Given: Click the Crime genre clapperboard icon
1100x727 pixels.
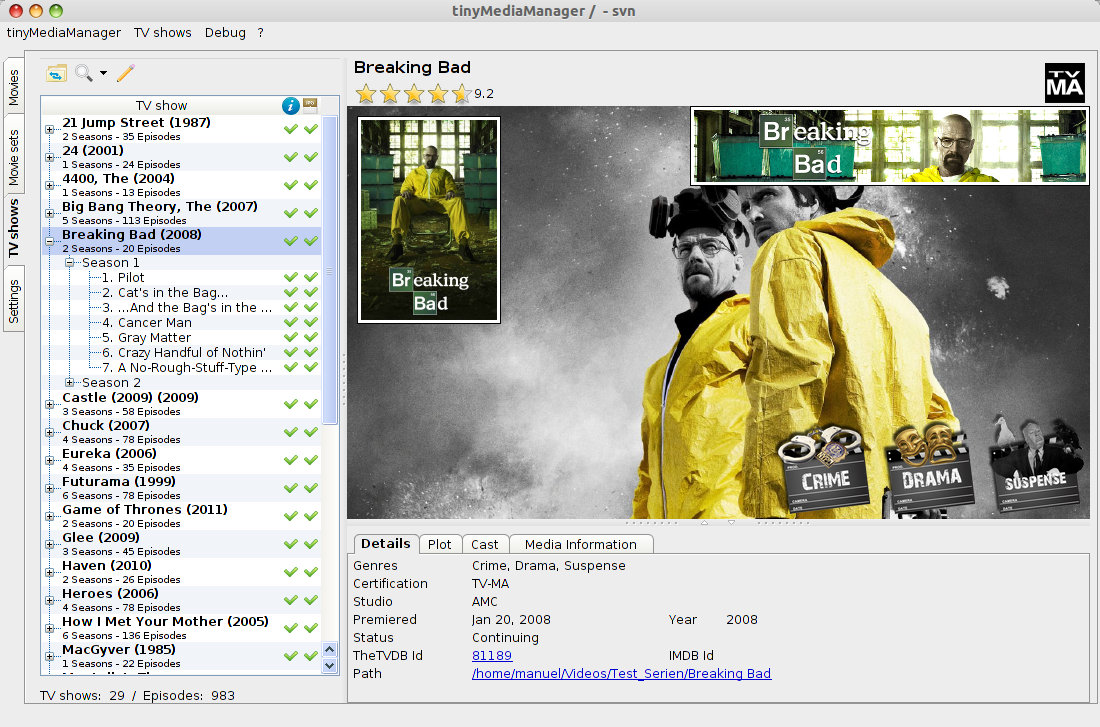Looking at the screenshot, I should point(824,468).
